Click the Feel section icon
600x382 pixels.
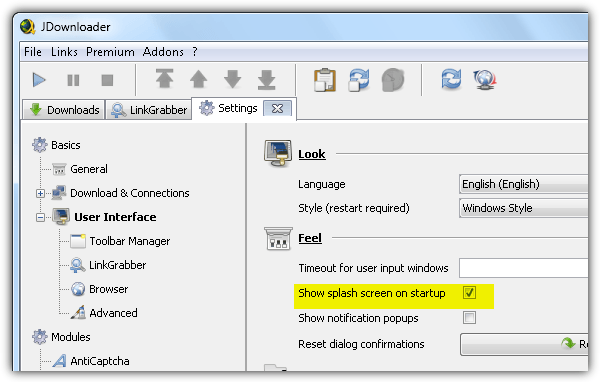(278, 238)
